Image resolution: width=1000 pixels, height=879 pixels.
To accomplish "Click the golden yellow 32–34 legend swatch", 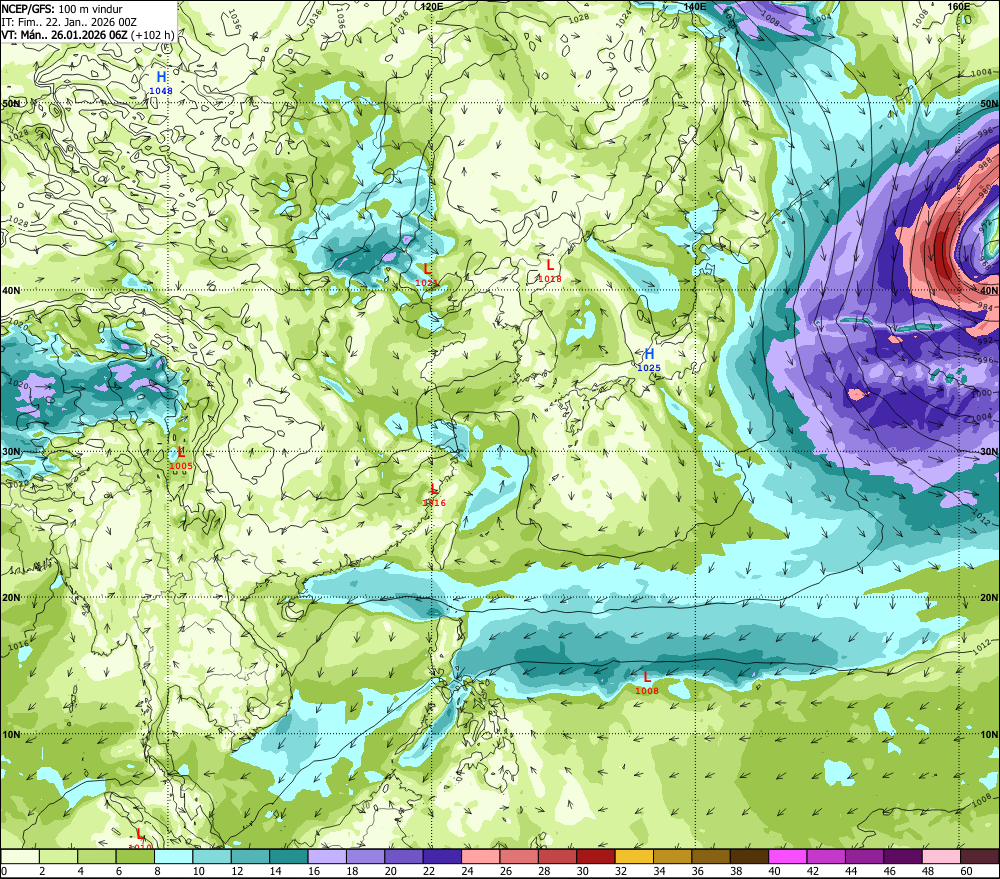I will (634, 856).
